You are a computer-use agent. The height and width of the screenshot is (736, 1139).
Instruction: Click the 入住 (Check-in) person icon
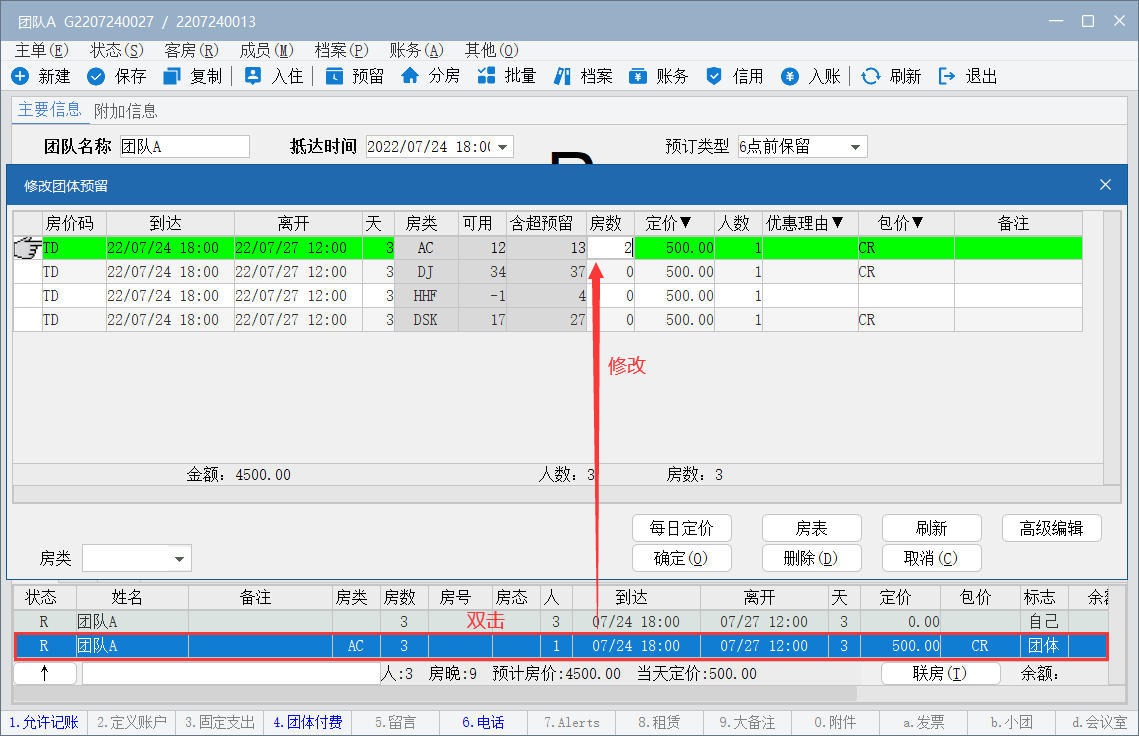point(253,76)
